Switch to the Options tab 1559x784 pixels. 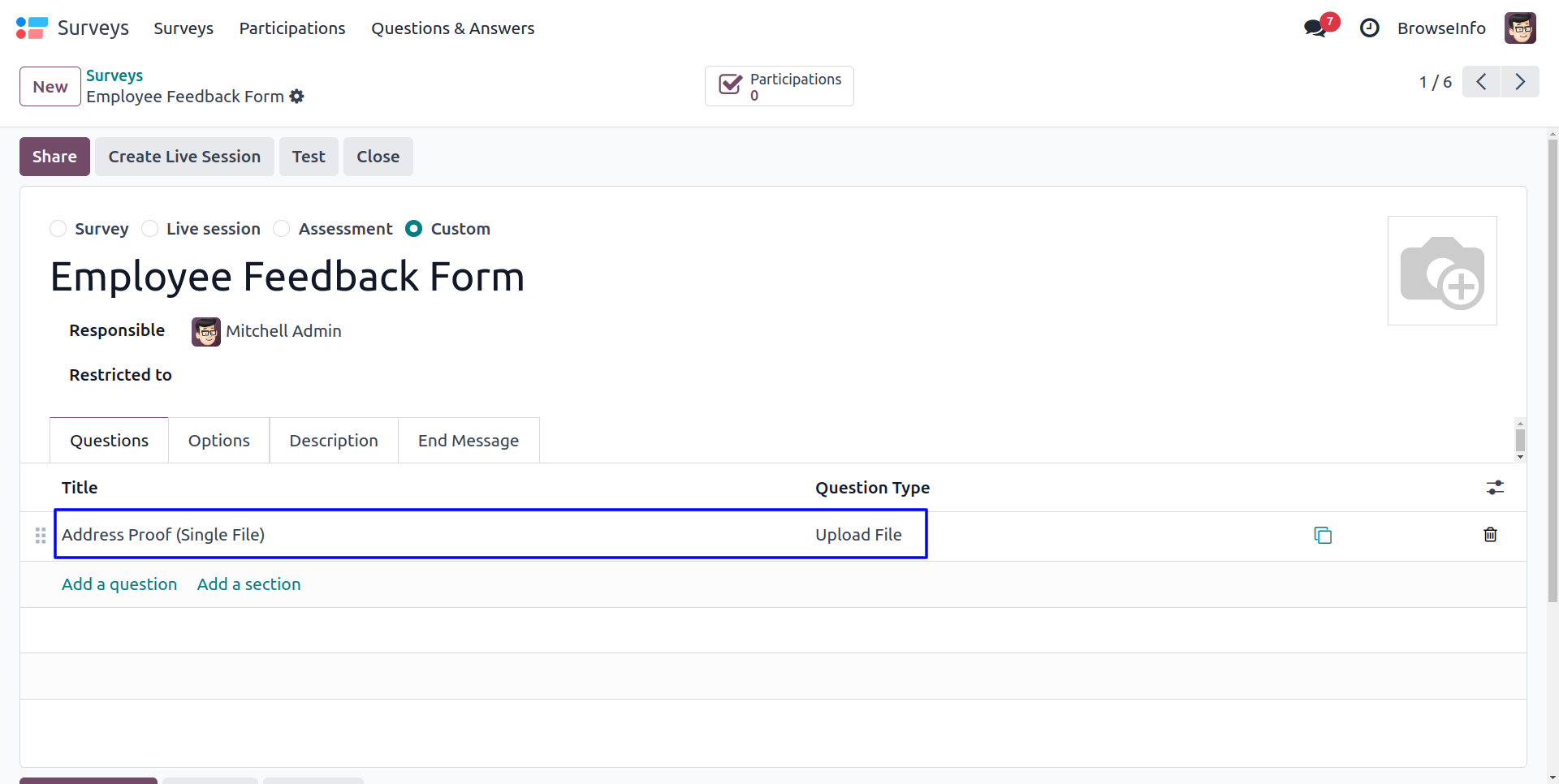pos(219,441)
